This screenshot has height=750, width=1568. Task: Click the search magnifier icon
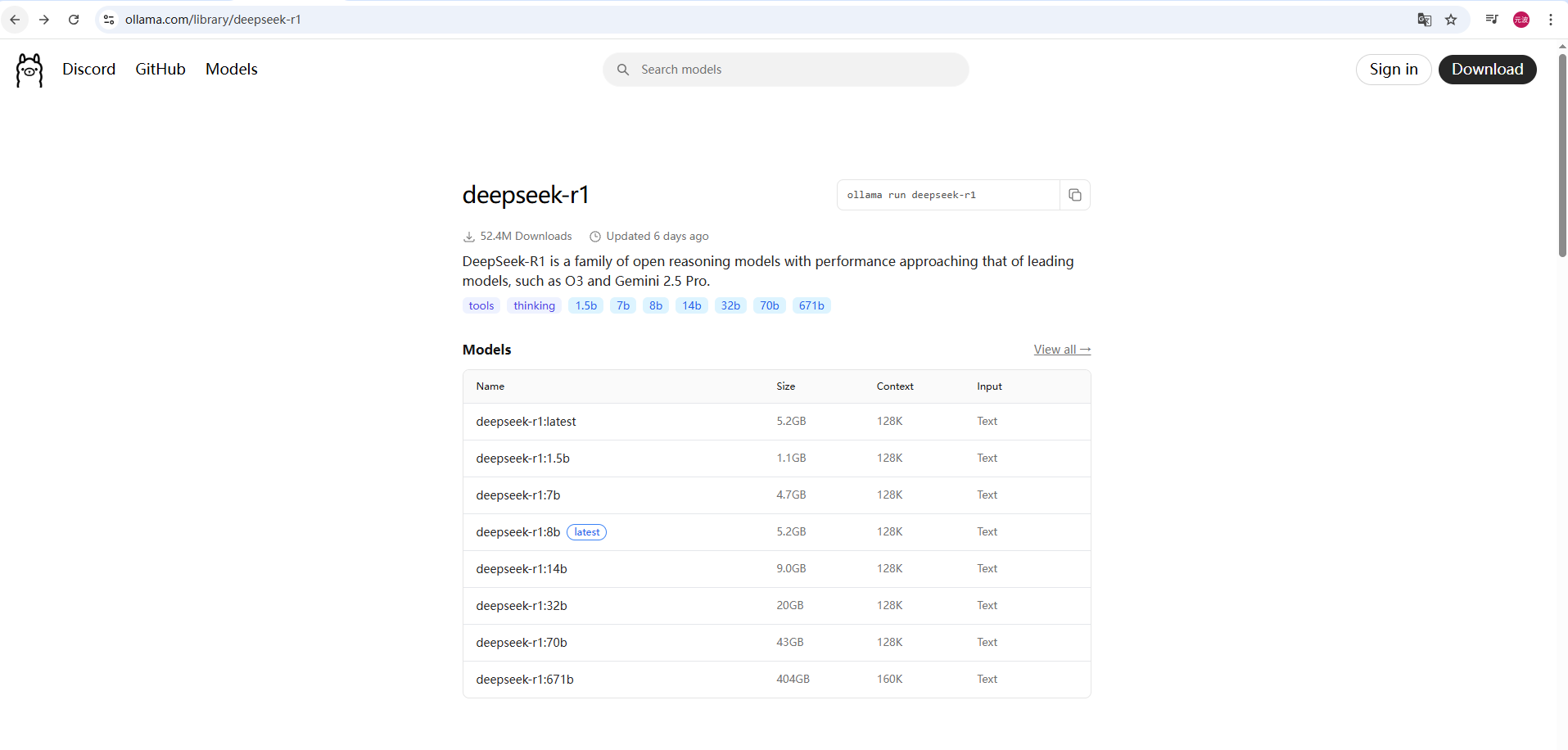tap(623, 70)
